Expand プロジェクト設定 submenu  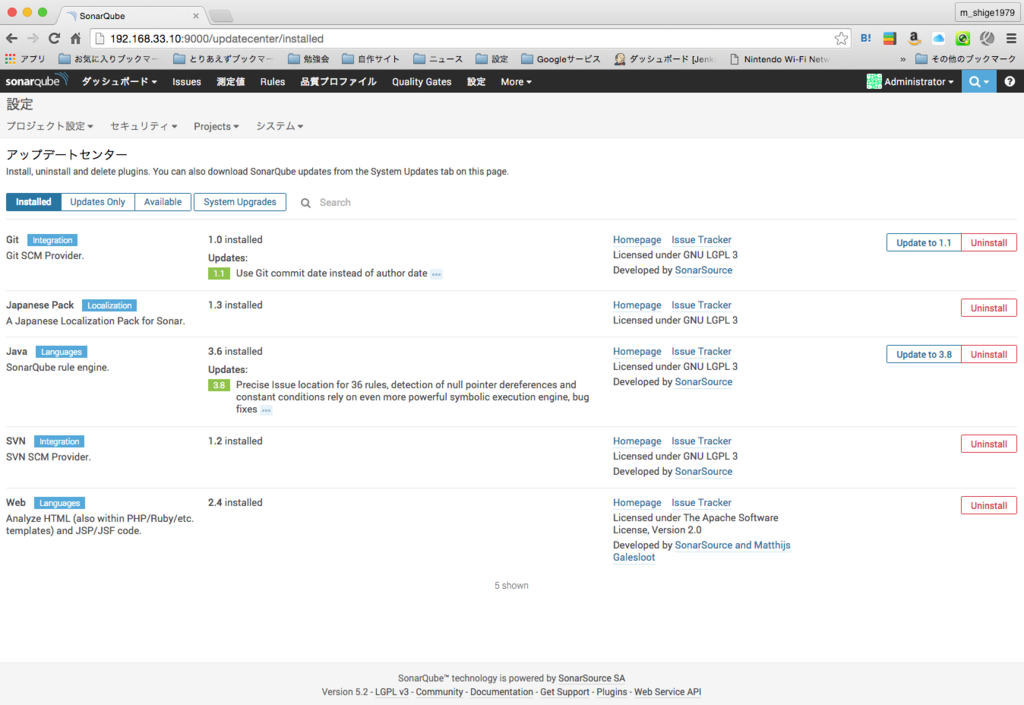tap(50, 126)
